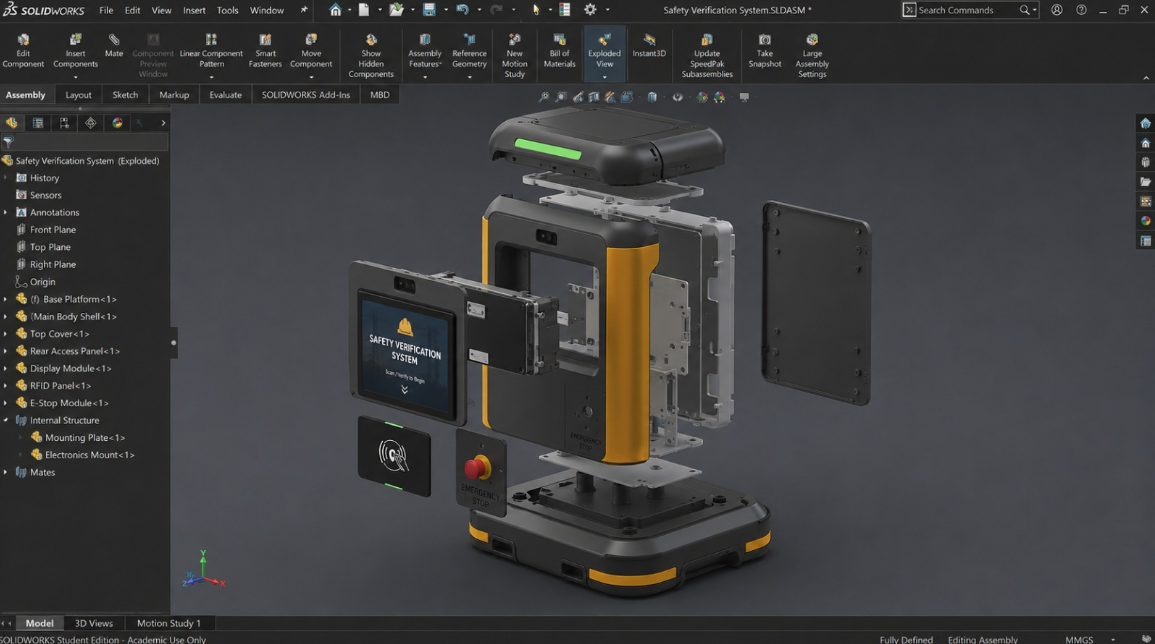Viewport: 1155px width, 644px height.
Task: Open the Exploded View dropdown arrow
Action: (x=604, y=77)
